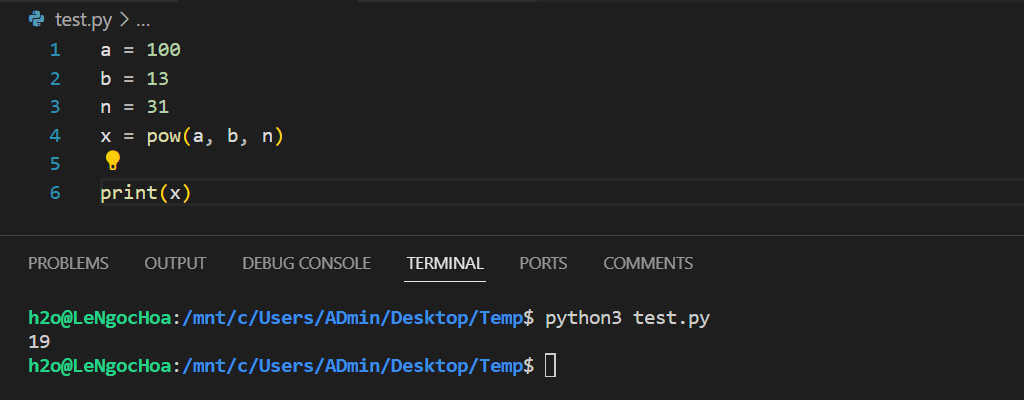Click line number 1 in the gutter

(55, 50)
